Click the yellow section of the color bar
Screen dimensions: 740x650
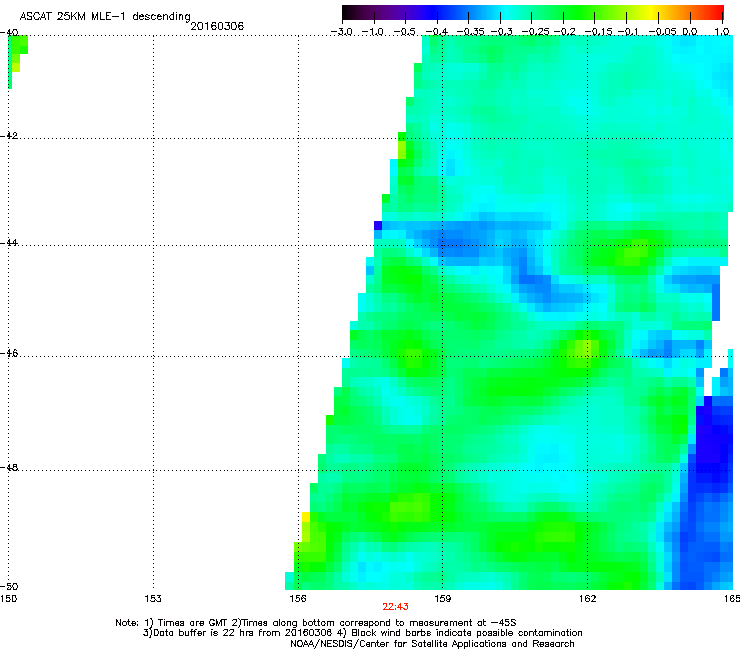[653, 13]
